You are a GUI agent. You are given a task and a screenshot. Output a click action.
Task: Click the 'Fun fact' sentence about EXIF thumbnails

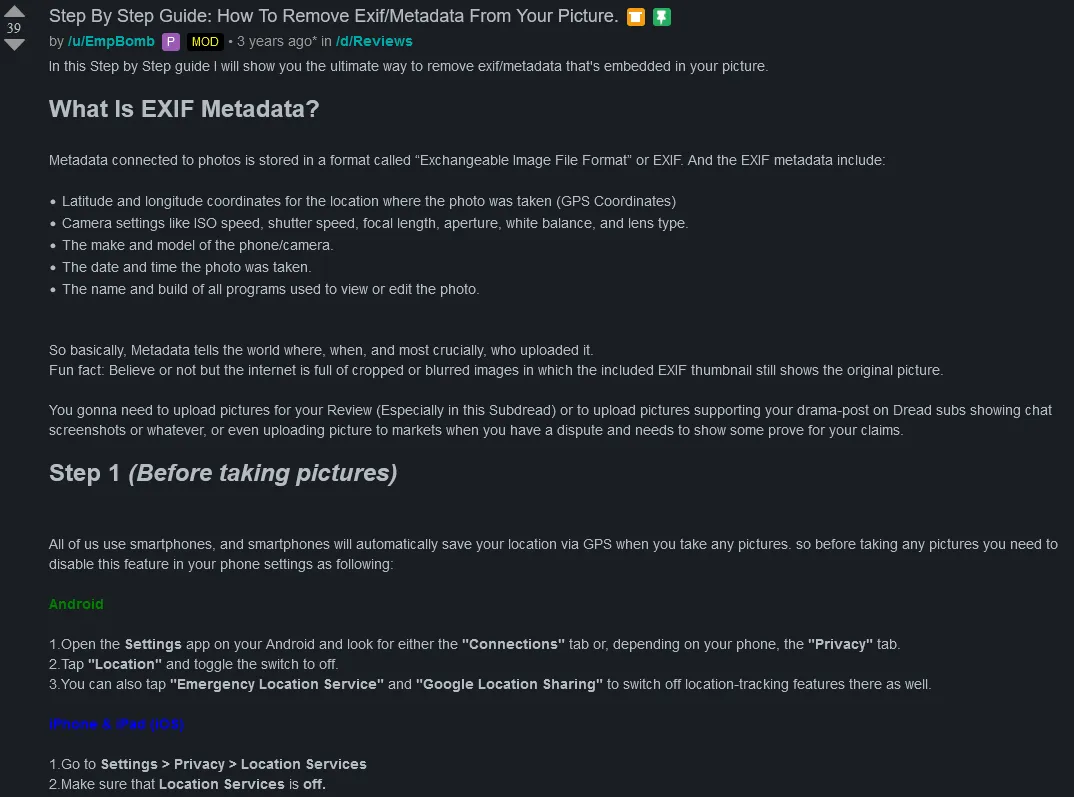pos(495,370)
